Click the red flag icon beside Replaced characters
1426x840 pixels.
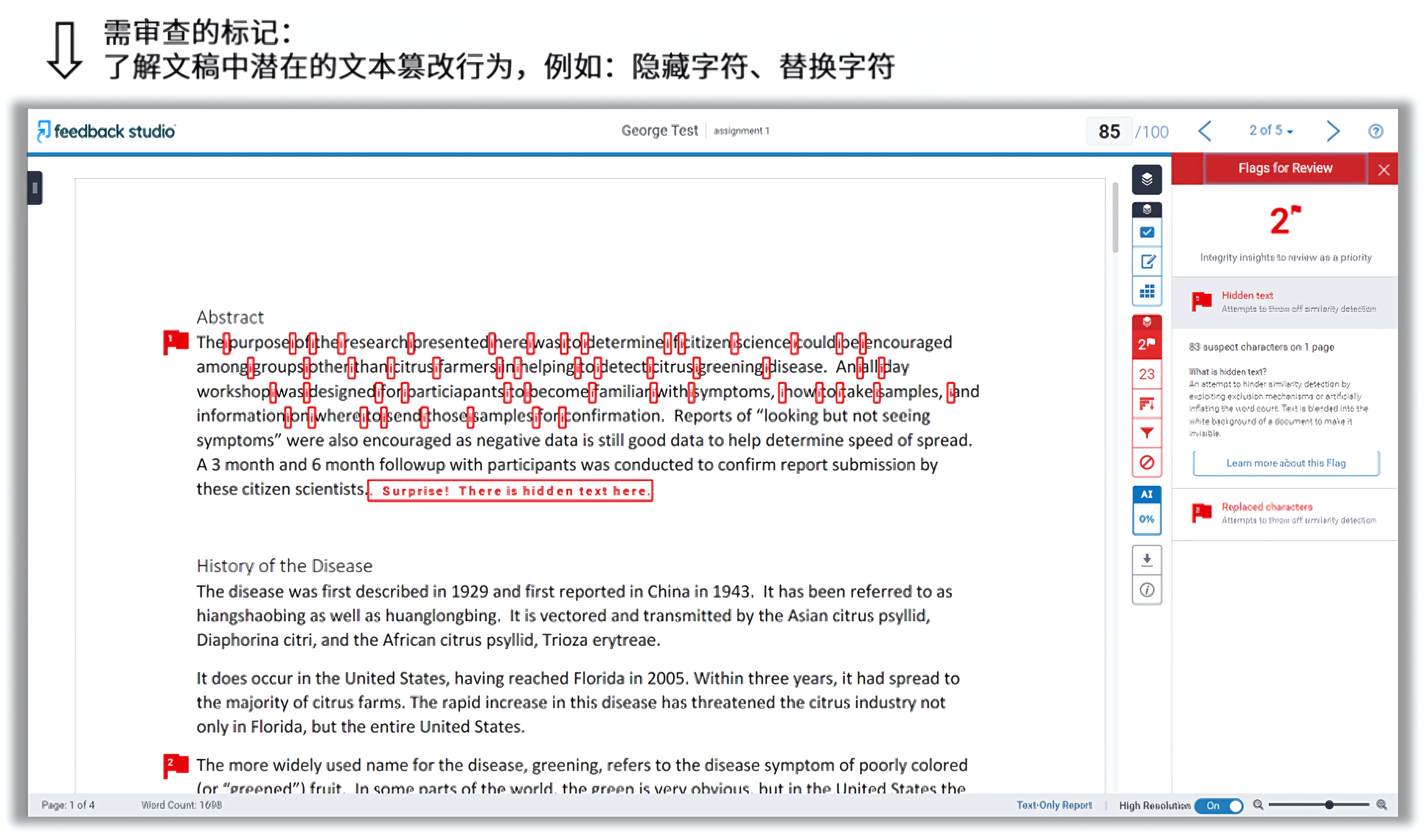1201,514
